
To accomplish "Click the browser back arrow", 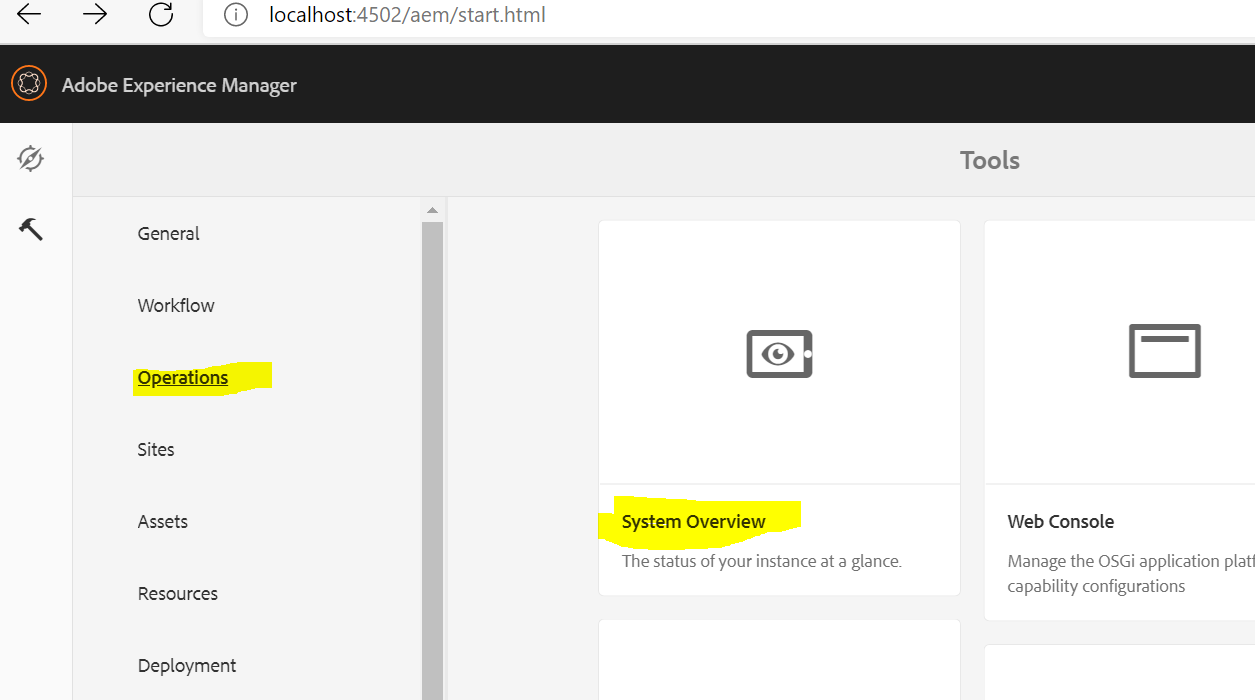I will 29,14.
